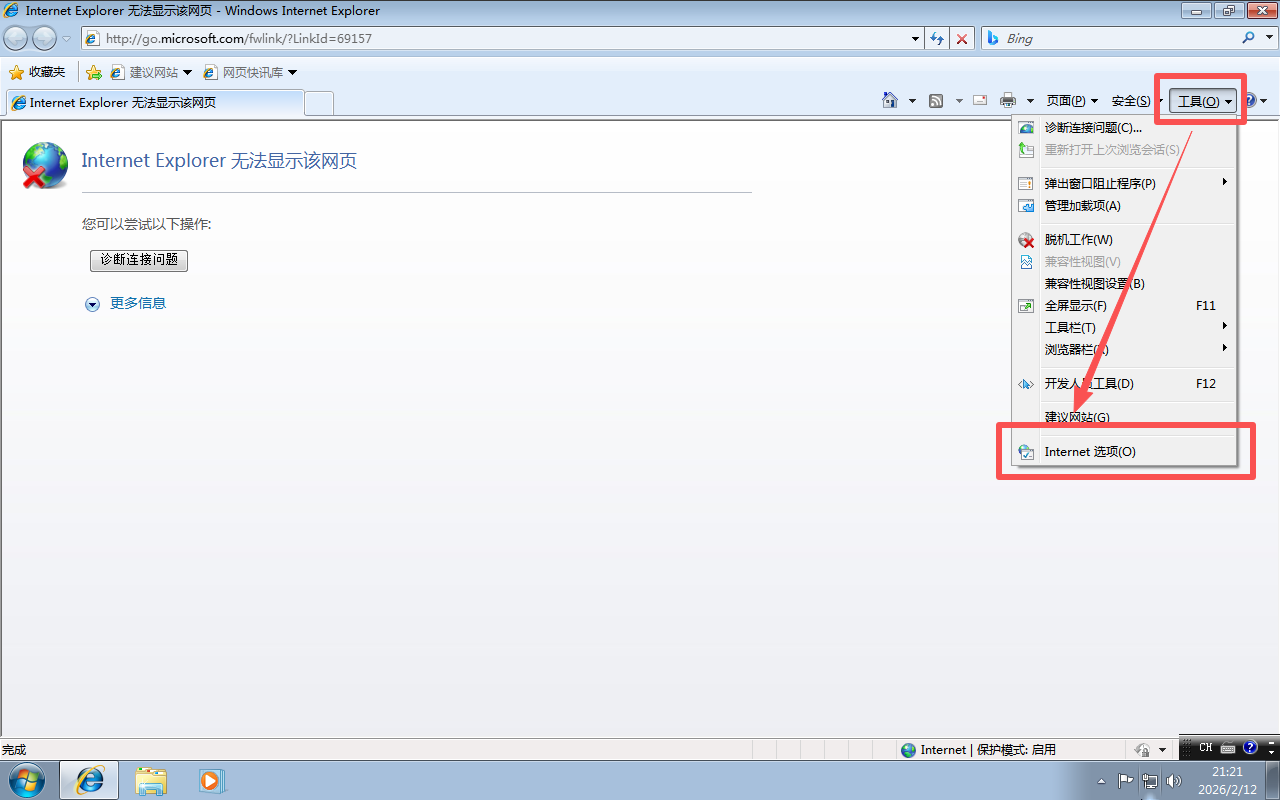Show hidden tray icons arrow

(x=1101, y=781)
